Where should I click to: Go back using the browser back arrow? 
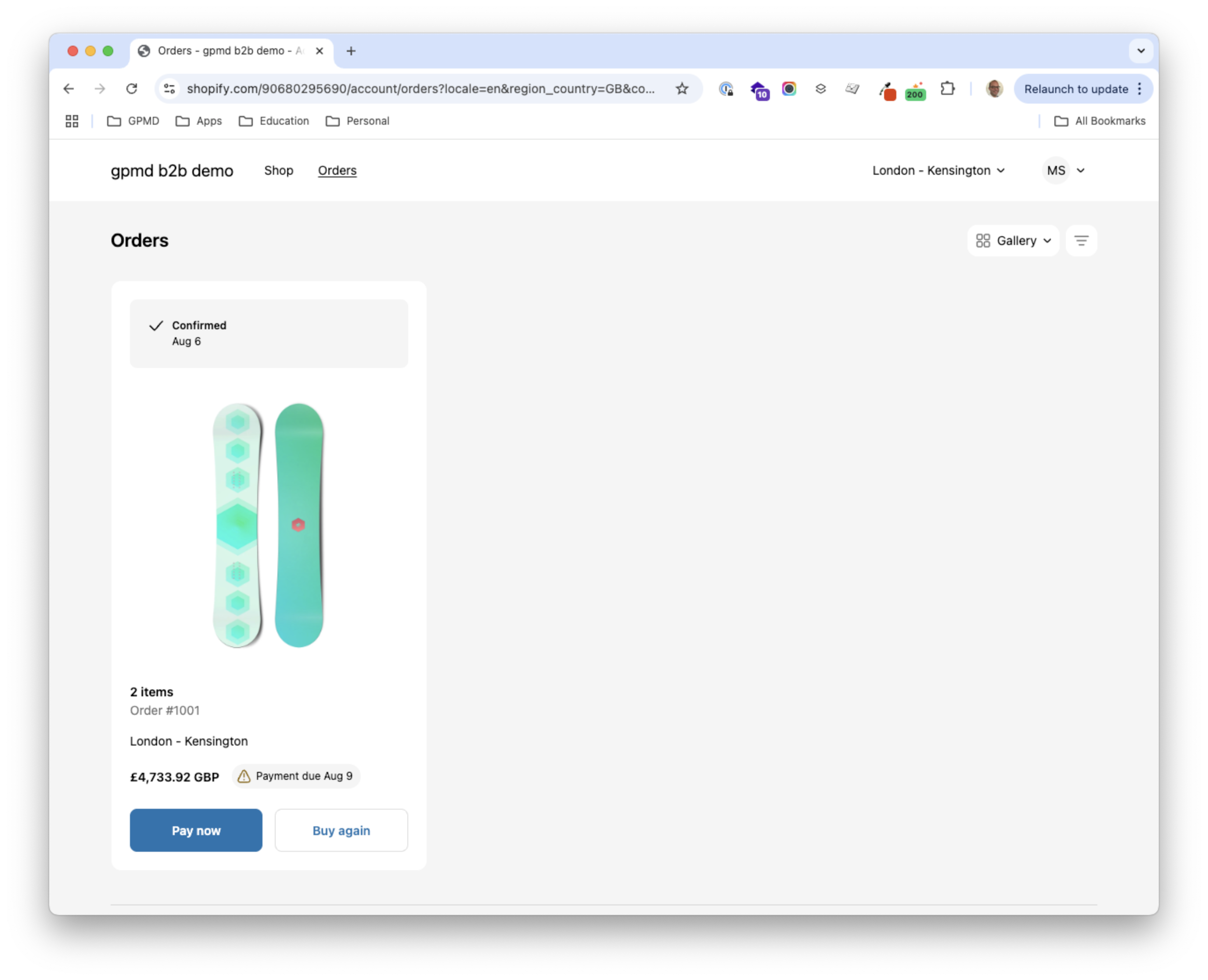pyautogui.click(x=69, y=89)
